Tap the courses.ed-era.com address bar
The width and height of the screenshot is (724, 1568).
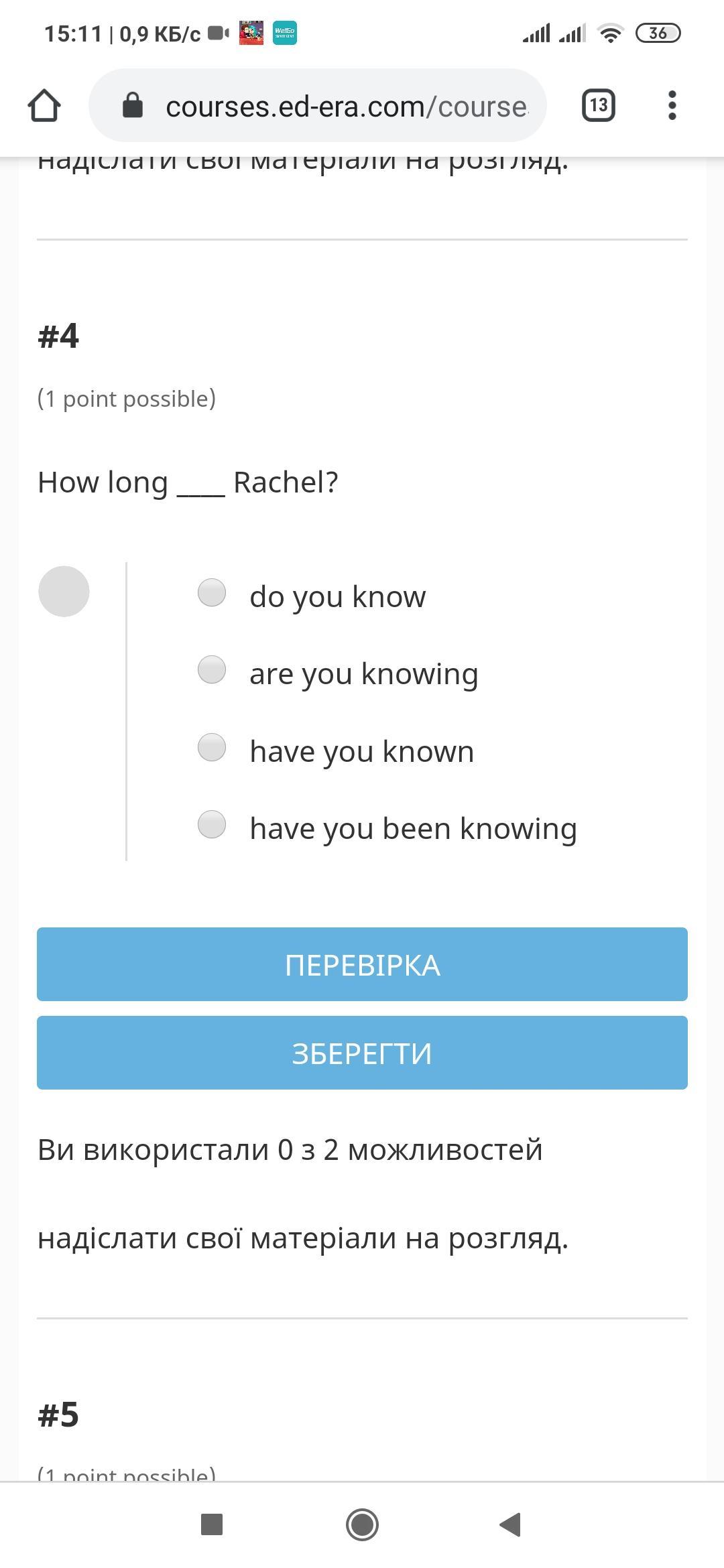[345, 106]
